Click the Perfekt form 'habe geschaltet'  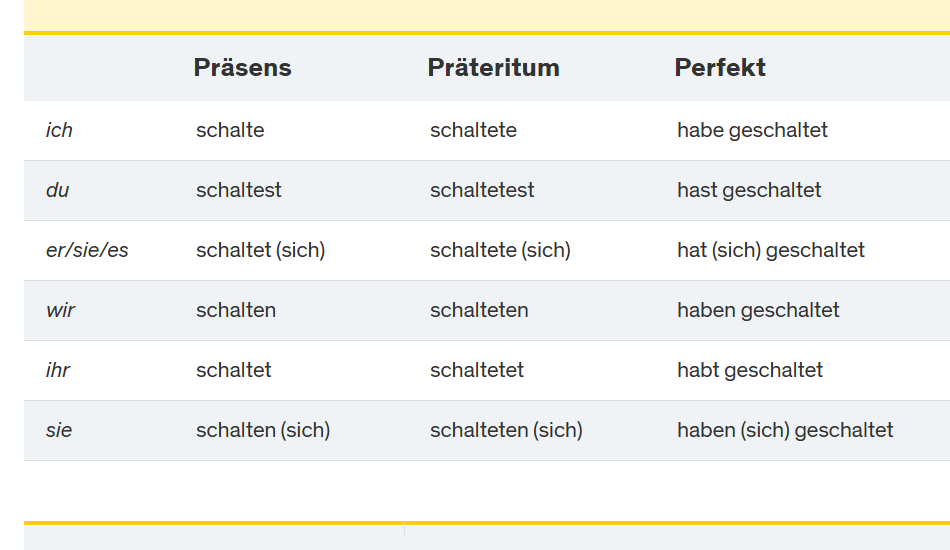(752, 130)
